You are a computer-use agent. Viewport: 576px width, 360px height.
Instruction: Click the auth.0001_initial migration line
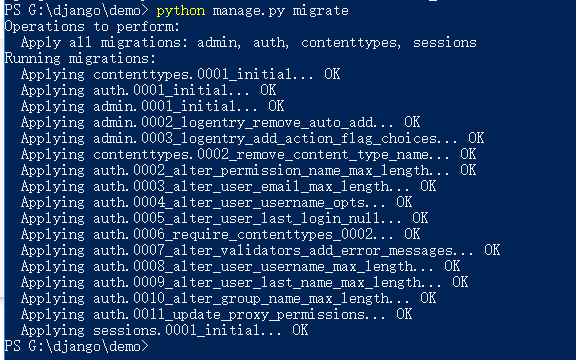point(148,90)
